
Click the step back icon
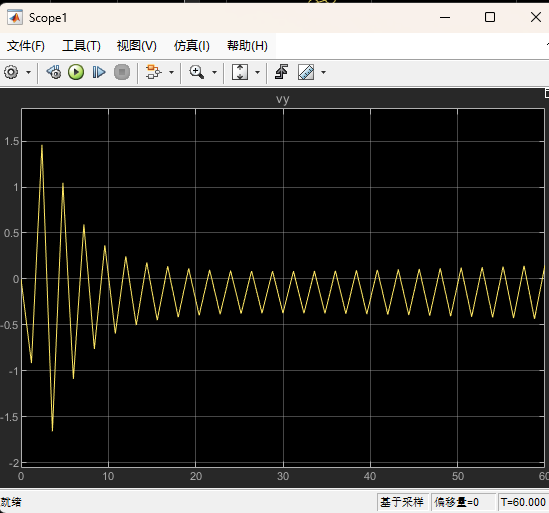pos(54,72)
